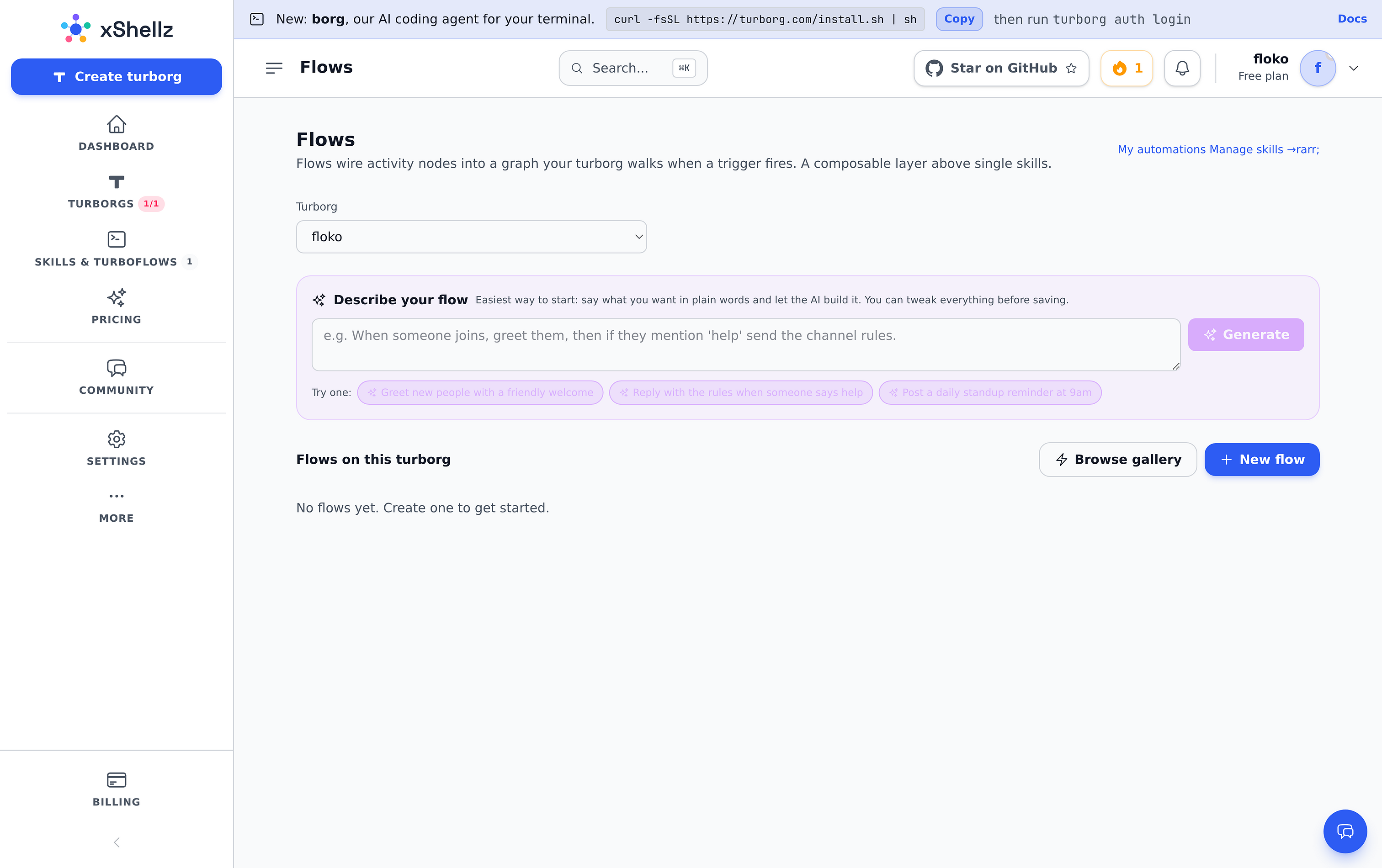Click the New flow button
This screenshot has height=868, width=1382.
pyautogui.click(x=1261, y=460)
